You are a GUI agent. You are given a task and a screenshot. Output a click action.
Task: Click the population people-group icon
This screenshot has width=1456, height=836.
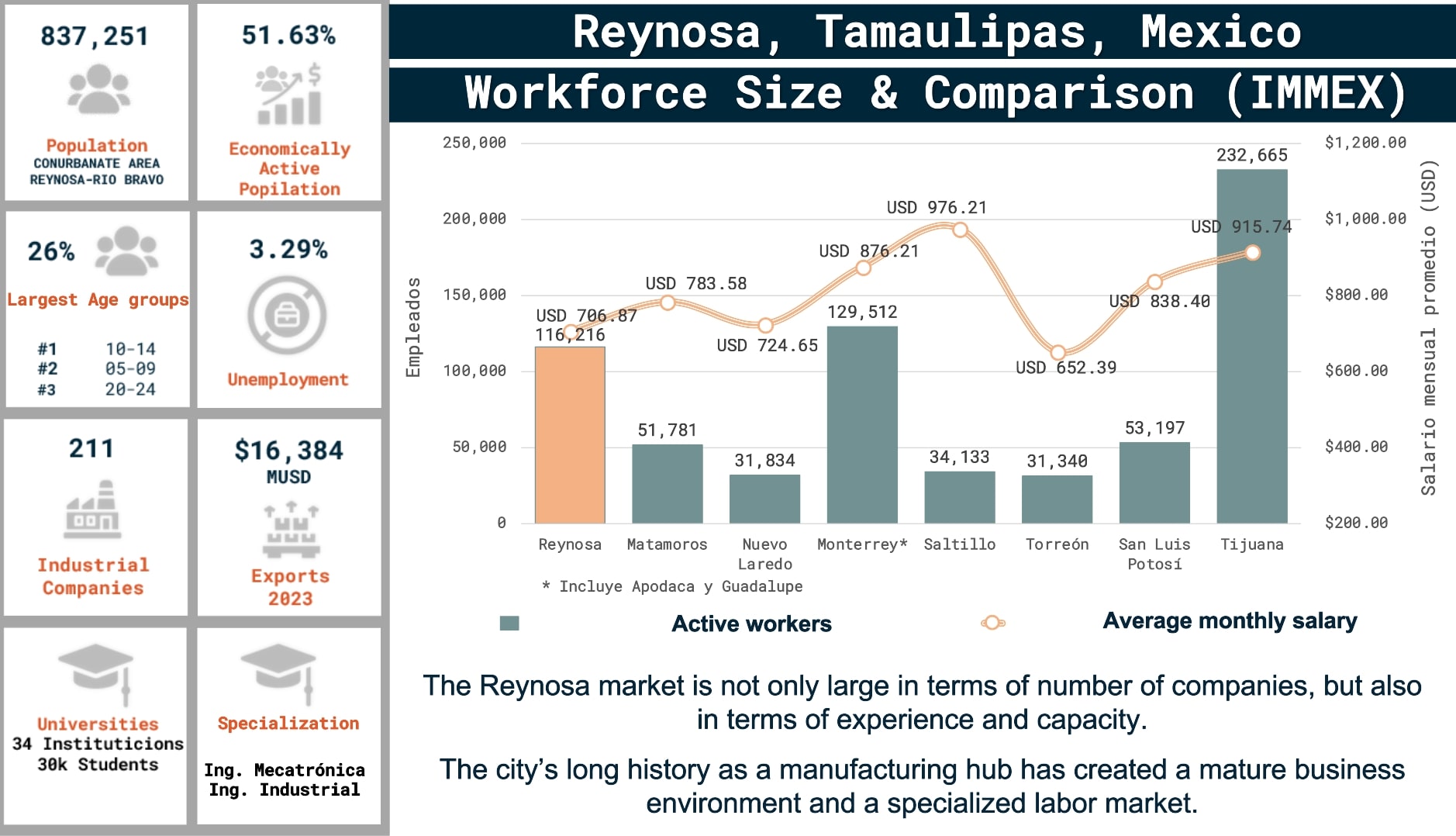[98, 89]
